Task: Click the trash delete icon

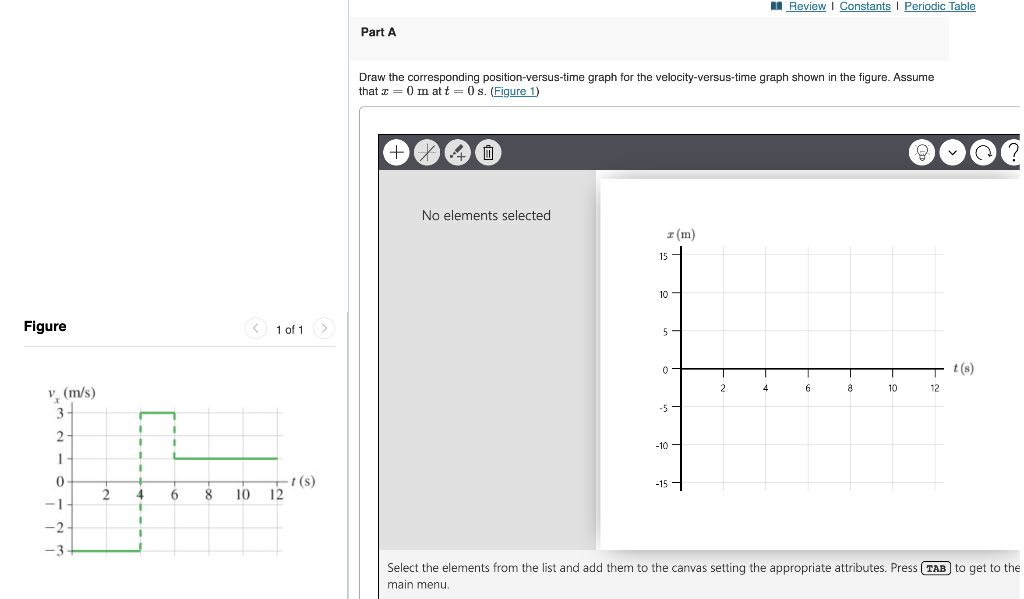Action: (x=488, y=153)
